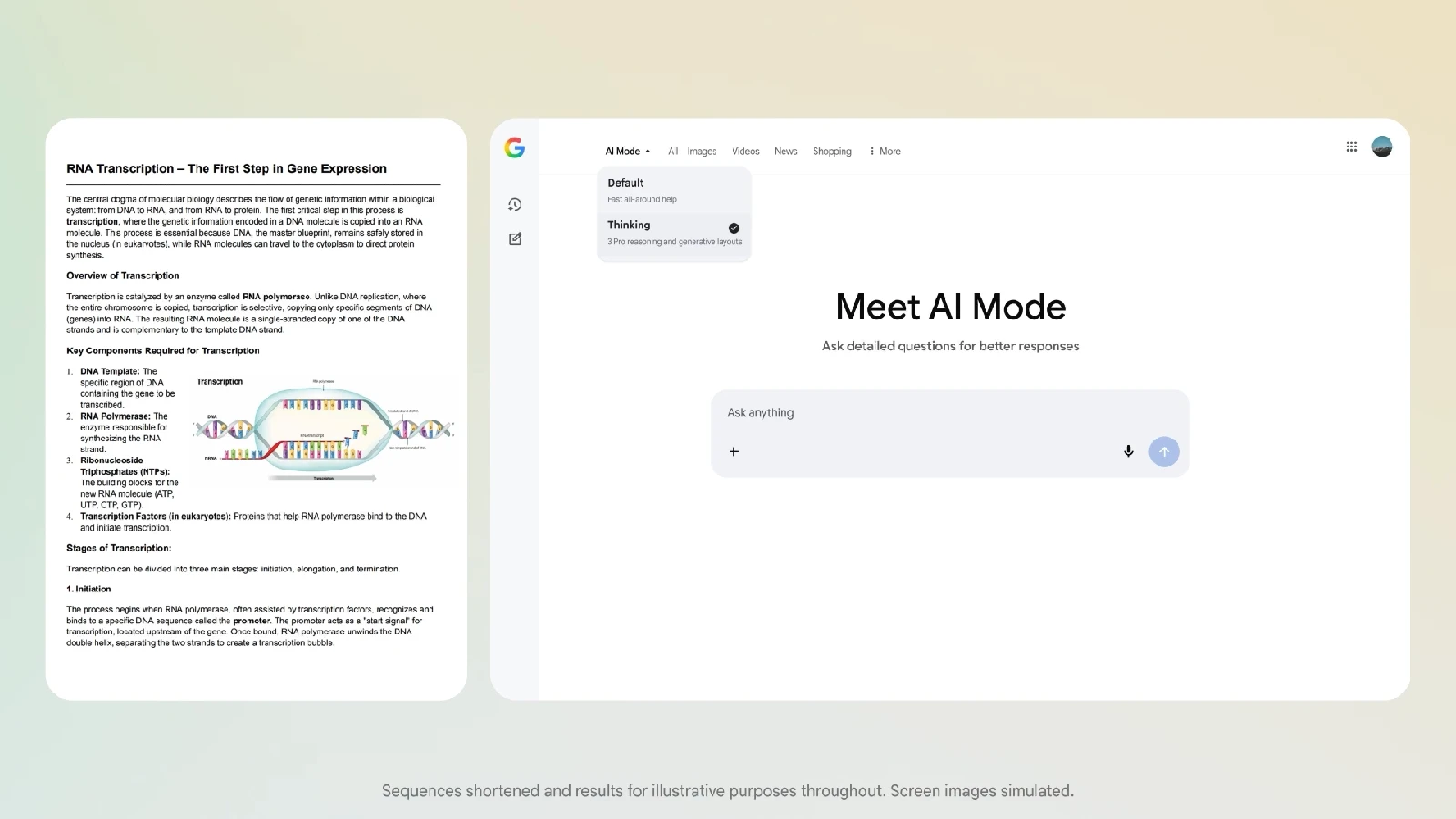Open the profile avatar menu
Image resolution: width=1456 pixels, height=819 pixels.
click(x=1381, y=147)
